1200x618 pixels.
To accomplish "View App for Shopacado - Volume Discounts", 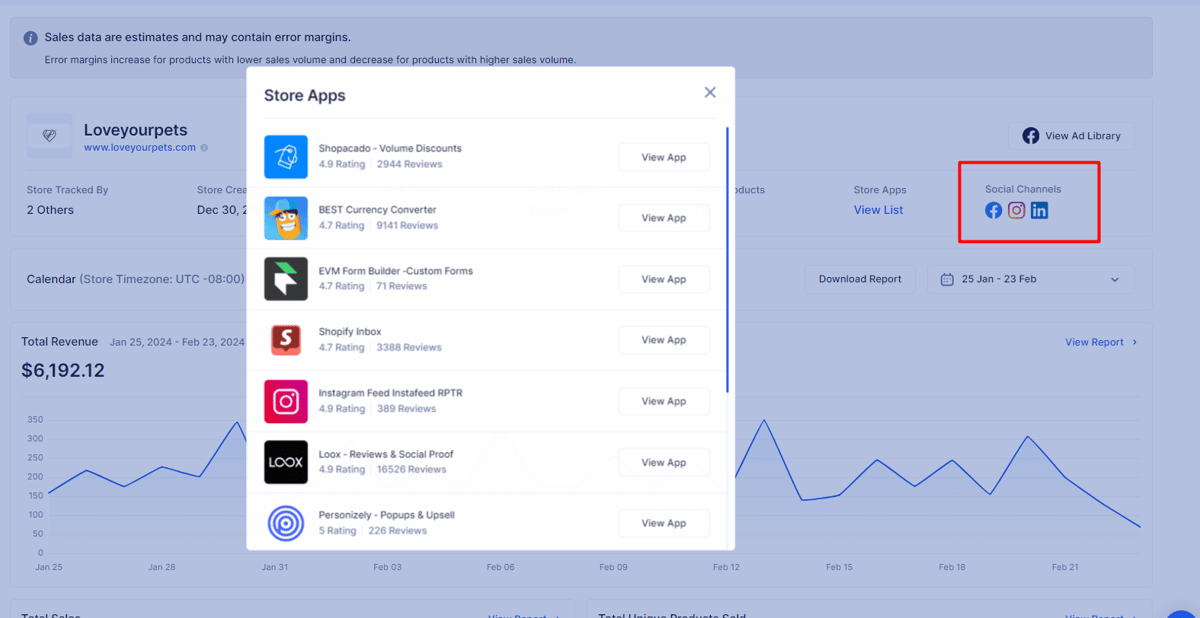I will 664,157.
